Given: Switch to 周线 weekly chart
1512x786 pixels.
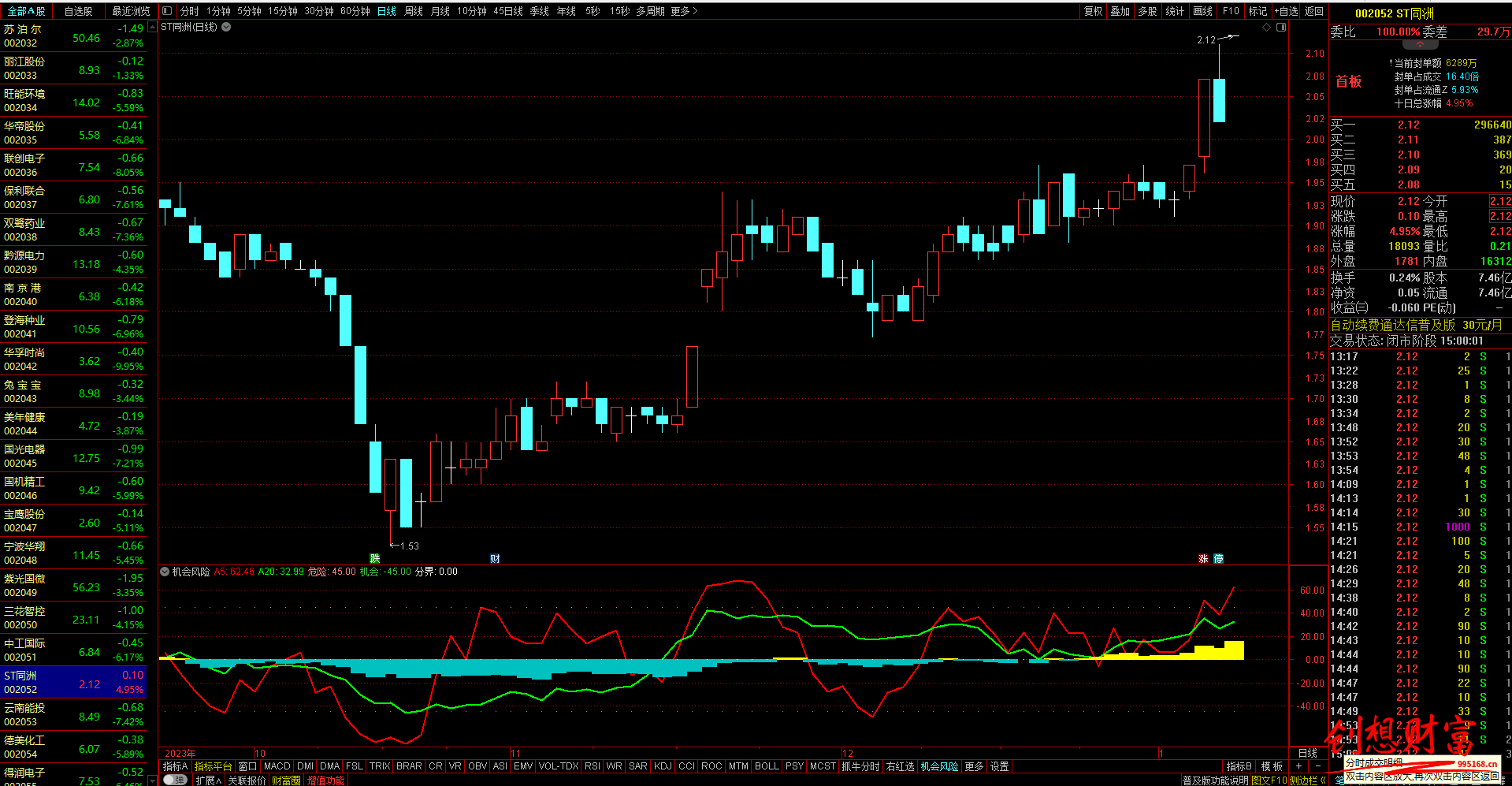Looking at the screenshot, I should point(414,11).
